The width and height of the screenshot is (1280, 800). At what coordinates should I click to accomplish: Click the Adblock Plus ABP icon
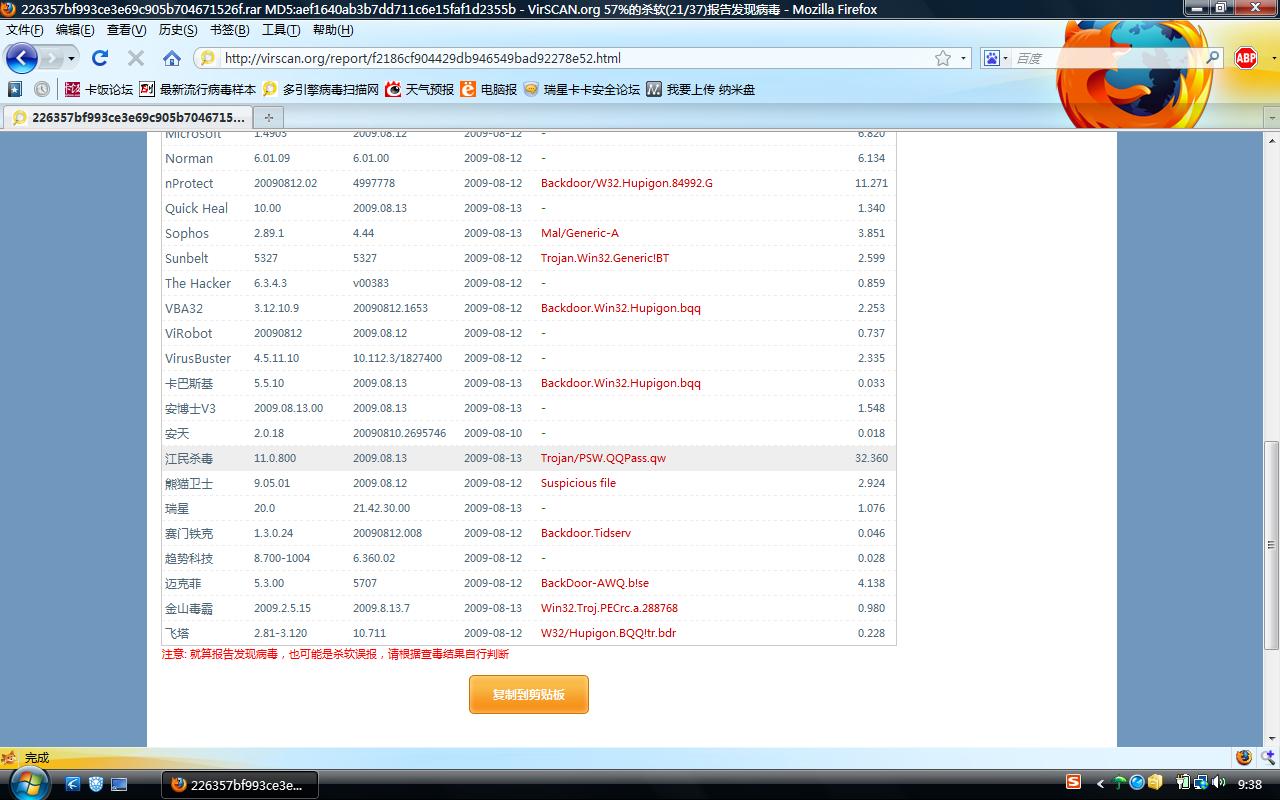tap(1245, 58)
